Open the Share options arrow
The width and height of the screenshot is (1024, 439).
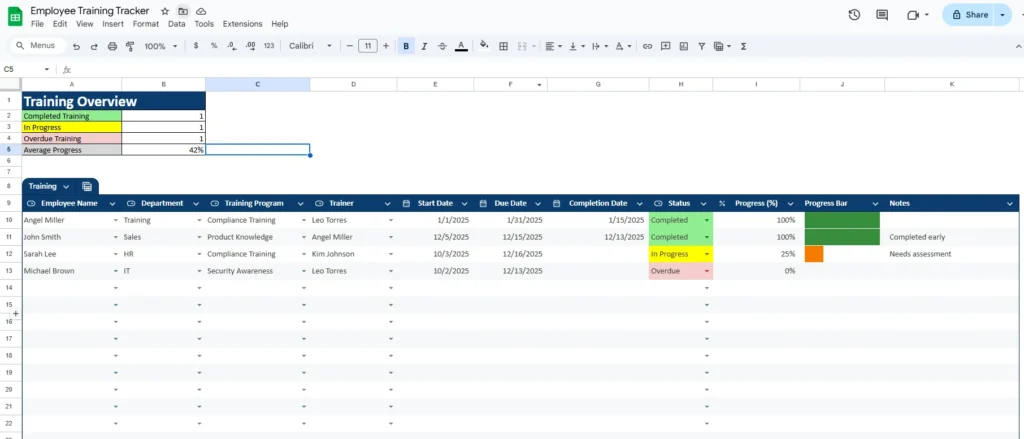1002,15
